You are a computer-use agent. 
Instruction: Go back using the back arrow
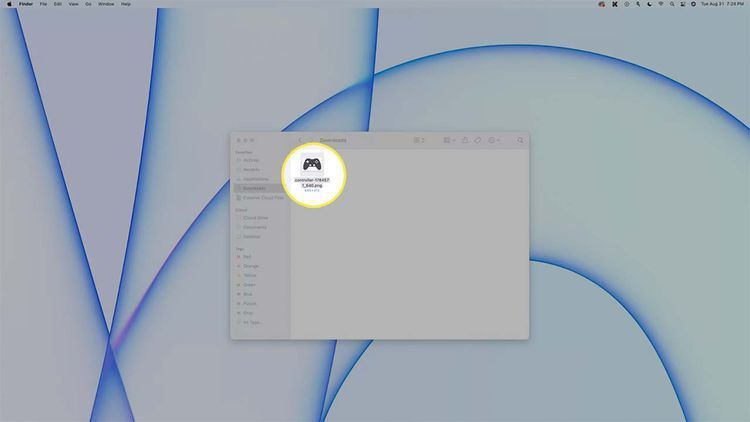pos(300,141)
